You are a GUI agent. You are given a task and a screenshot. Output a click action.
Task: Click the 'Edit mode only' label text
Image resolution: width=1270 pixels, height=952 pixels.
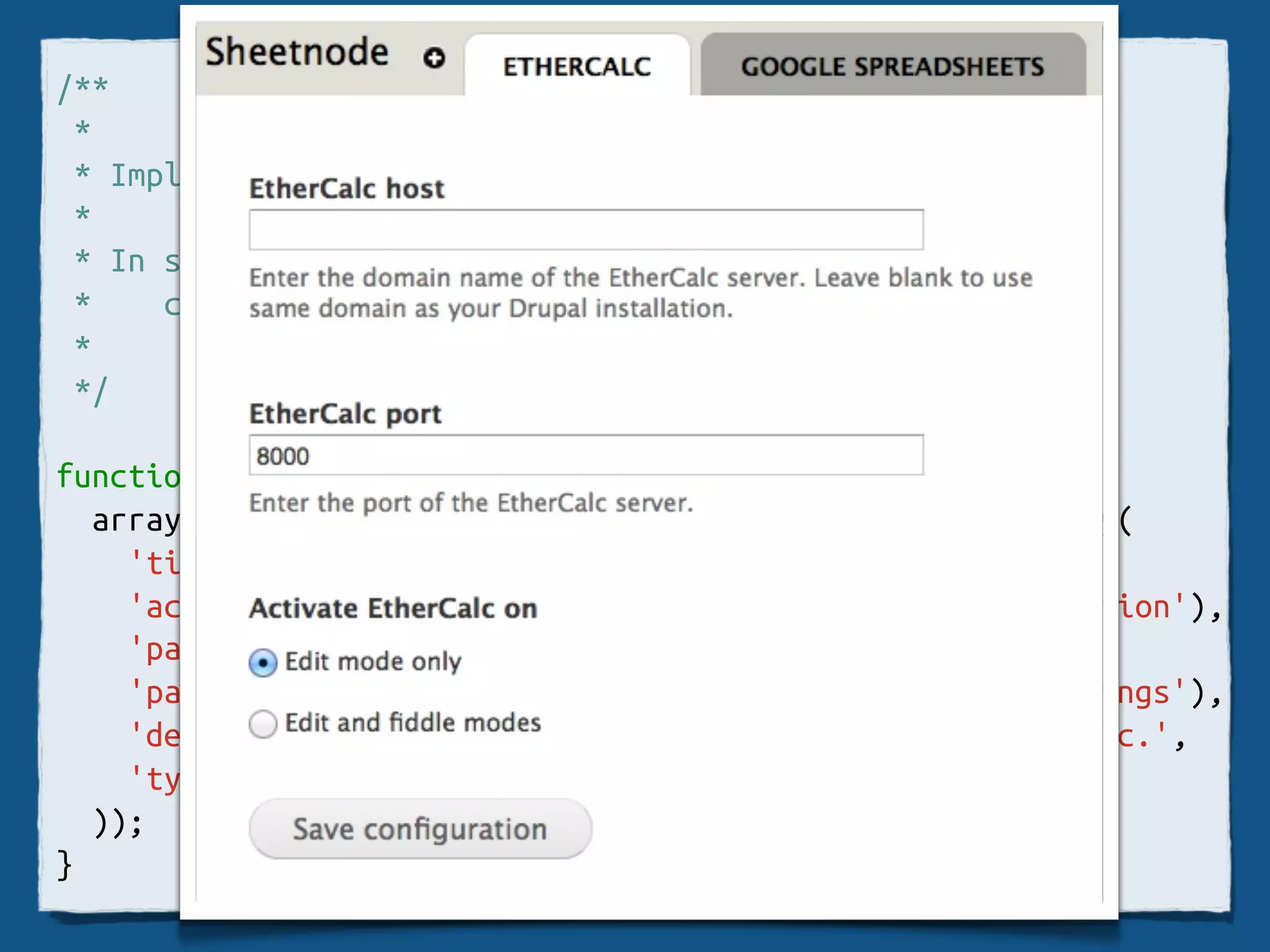pyautogui.click(x=373, y=662)
